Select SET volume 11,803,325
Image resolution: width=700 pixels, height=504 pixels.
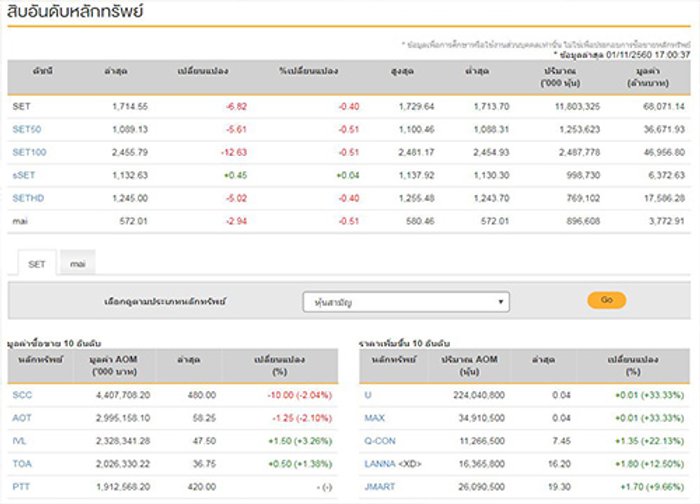pos(577,106)
